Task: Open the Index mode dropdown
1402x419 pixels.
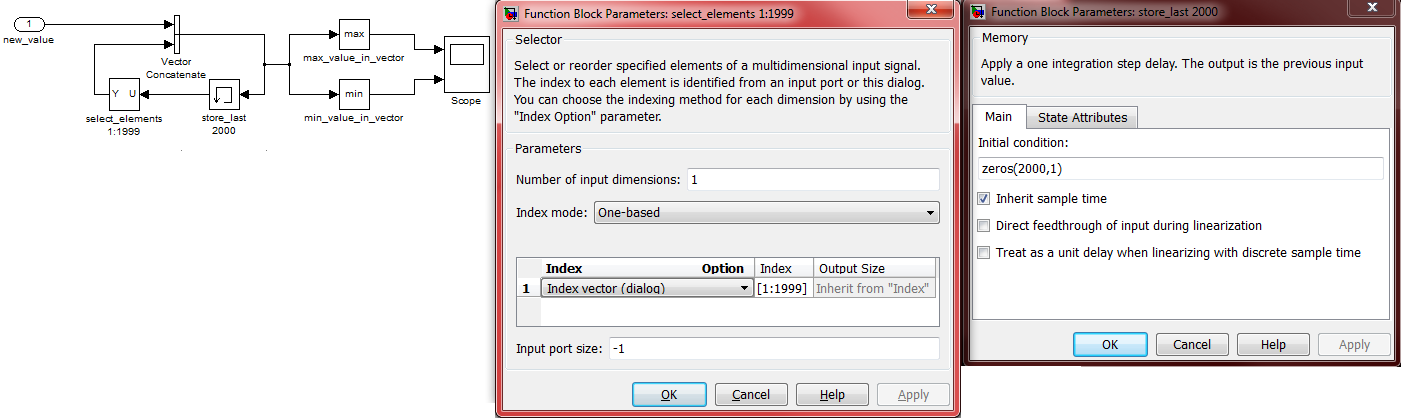Action: click(766, 212)
